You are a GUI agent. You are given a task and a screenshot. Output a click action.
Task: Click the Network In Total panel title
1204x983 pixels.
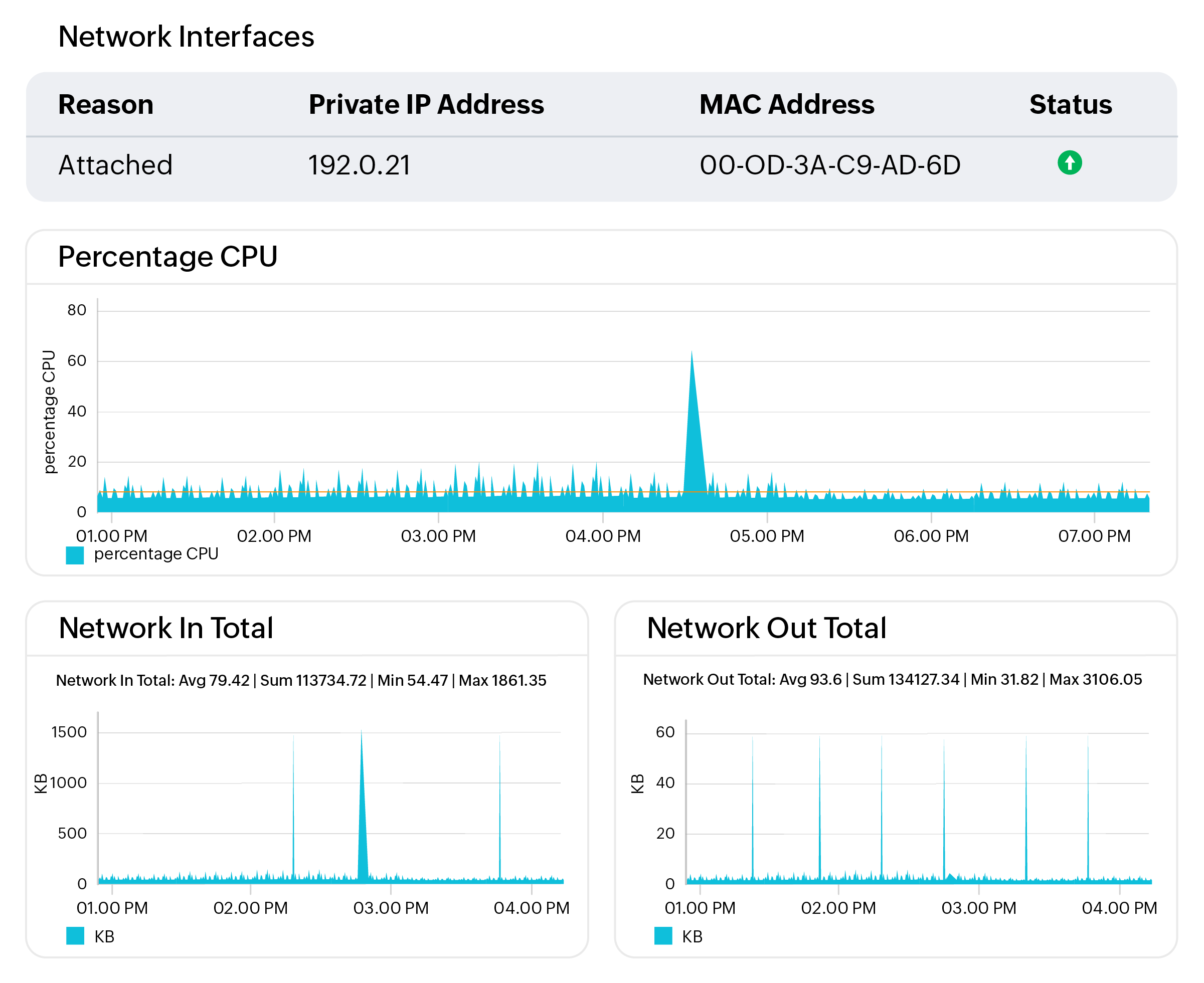166,628
